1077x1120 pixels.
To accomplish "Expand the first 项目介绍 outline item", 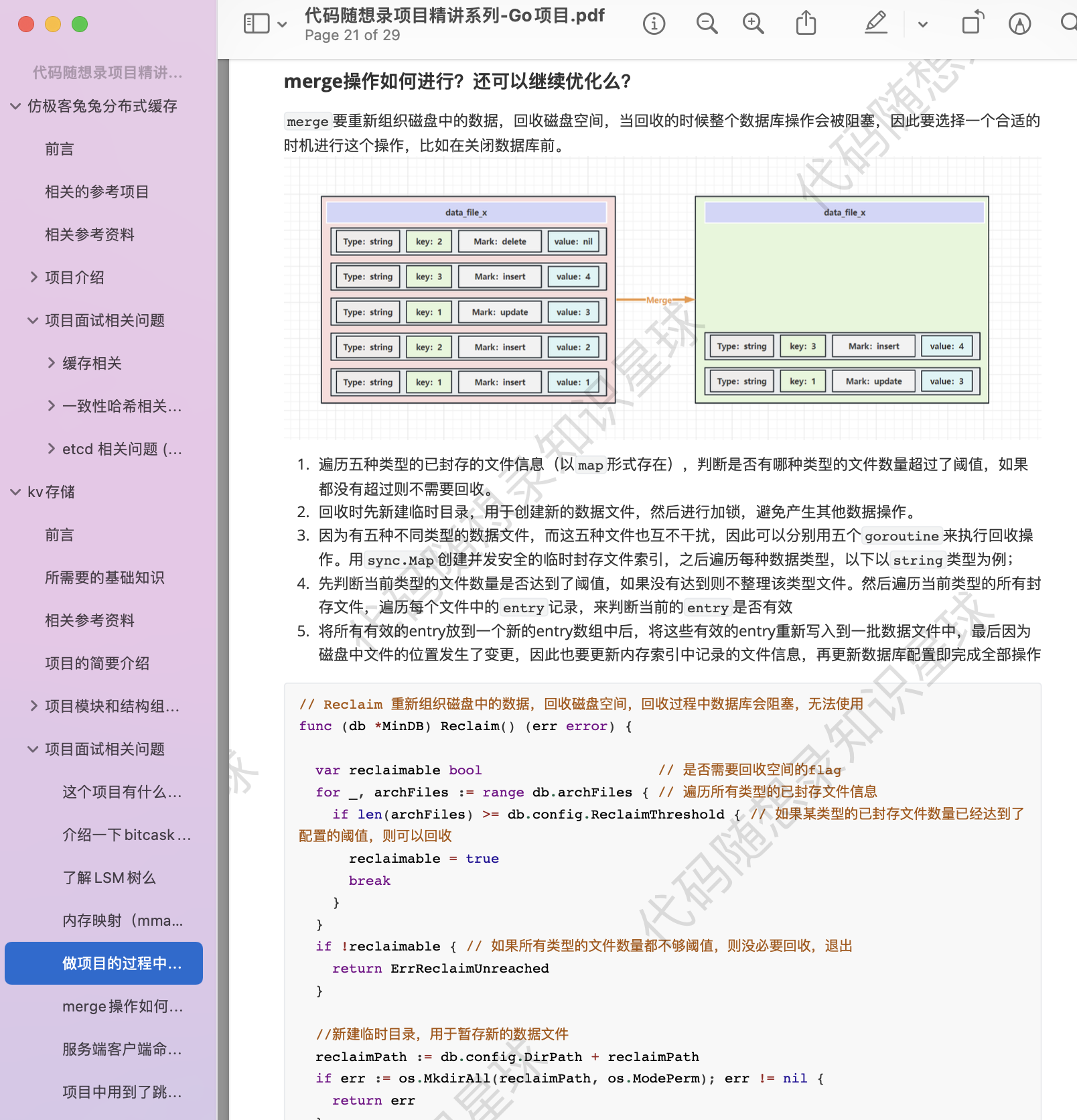I will pyautogui.click(x=33, y=277).
